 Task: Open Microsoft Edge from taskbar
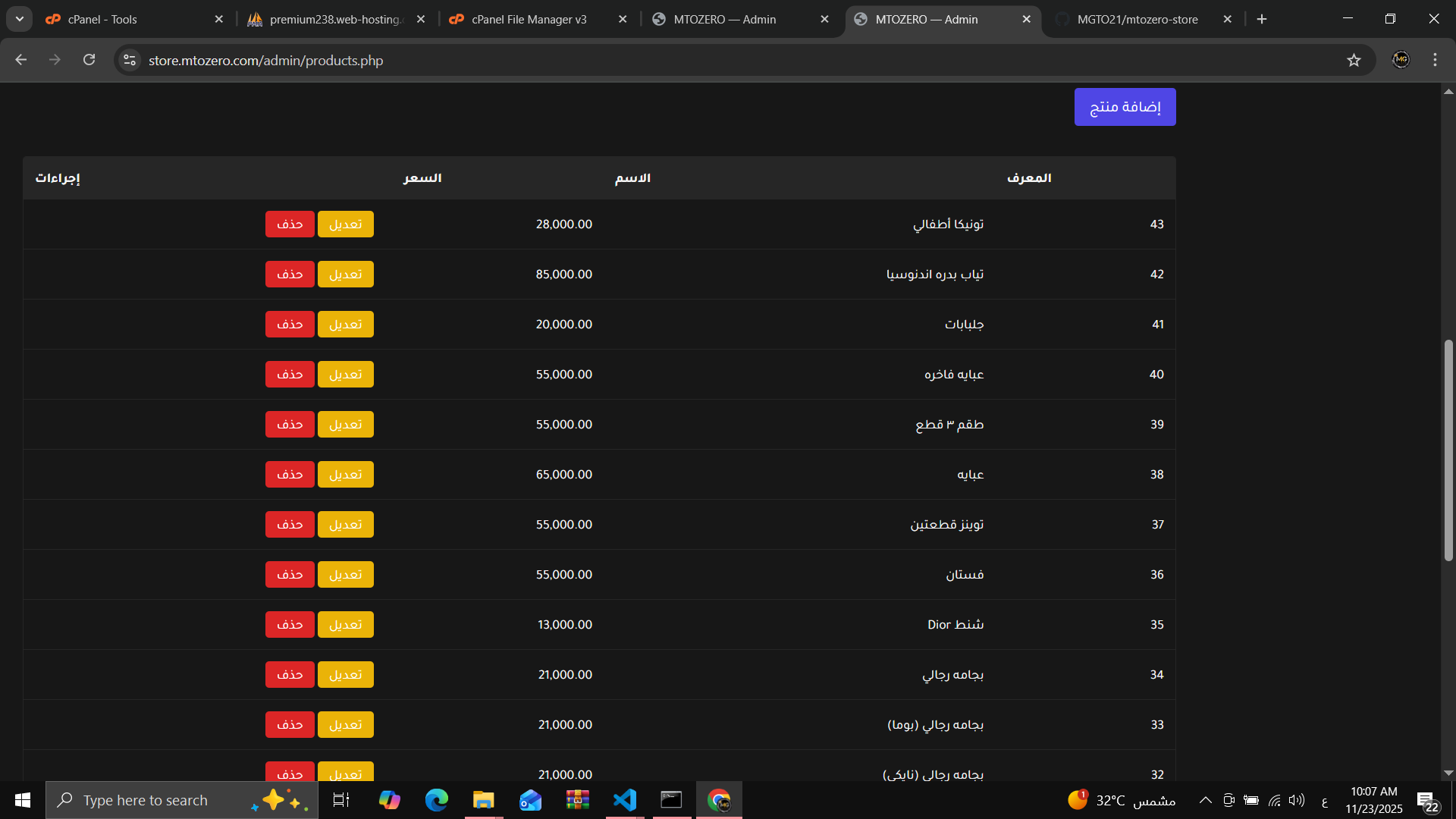pyautogui.click(x=437, y=800)
